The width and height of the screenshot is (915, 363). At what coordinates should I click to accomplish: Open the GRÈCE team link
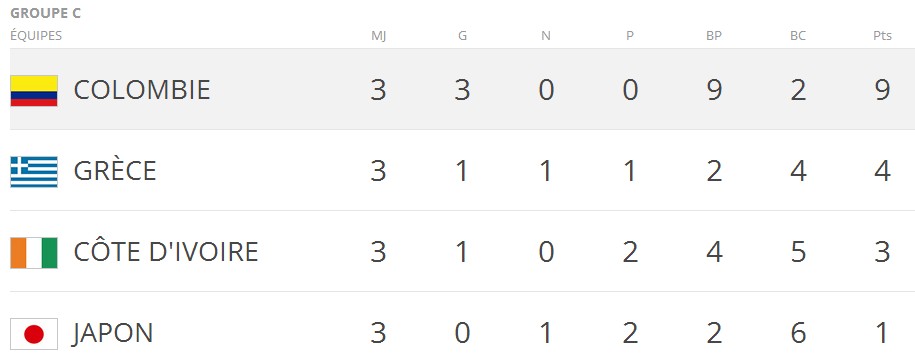click(115, 170)
